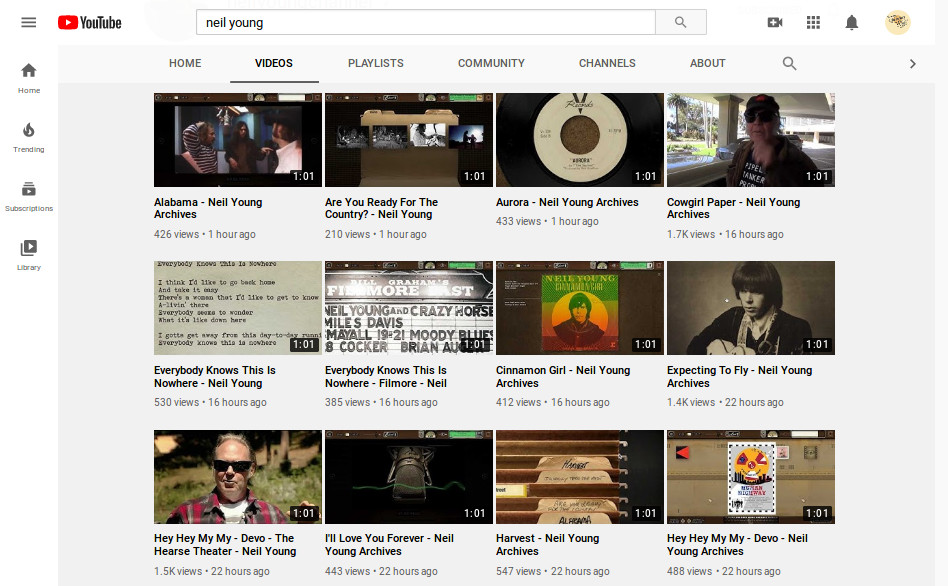948x586 pixels.
Task: Click '530 views • 16 hours ago' text
Action: pos(210,402)
